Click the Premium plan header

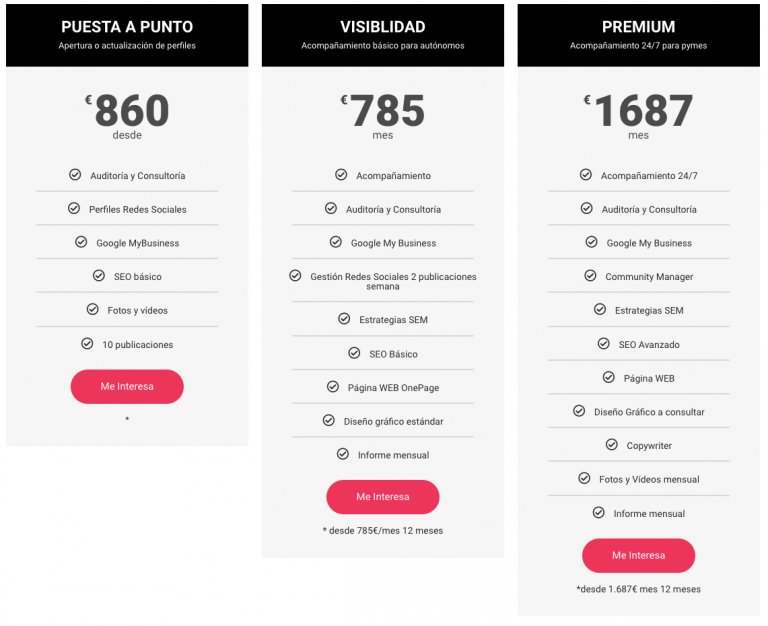638,35
